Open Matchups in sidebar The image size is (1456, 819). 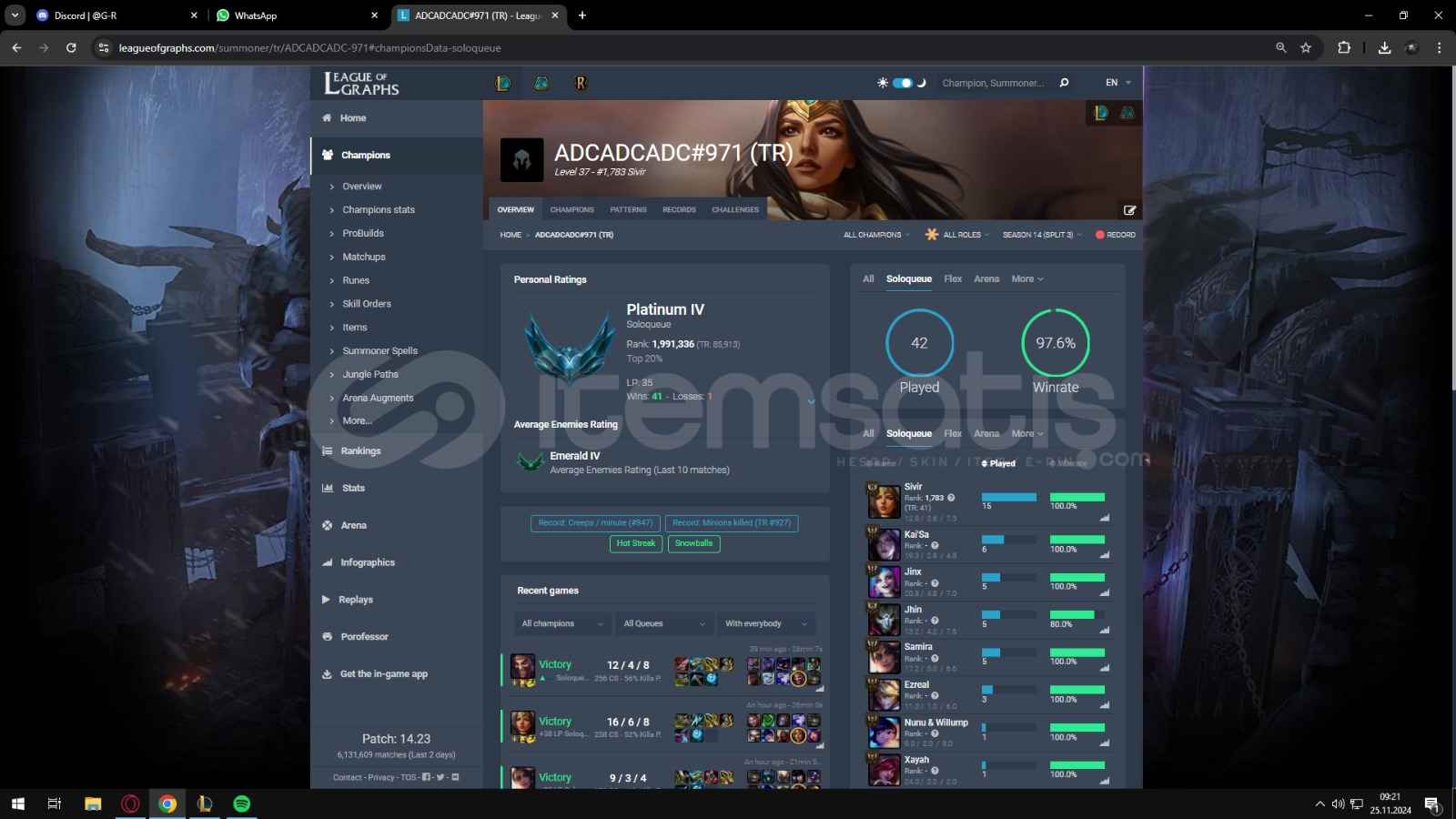click(364, 258)
